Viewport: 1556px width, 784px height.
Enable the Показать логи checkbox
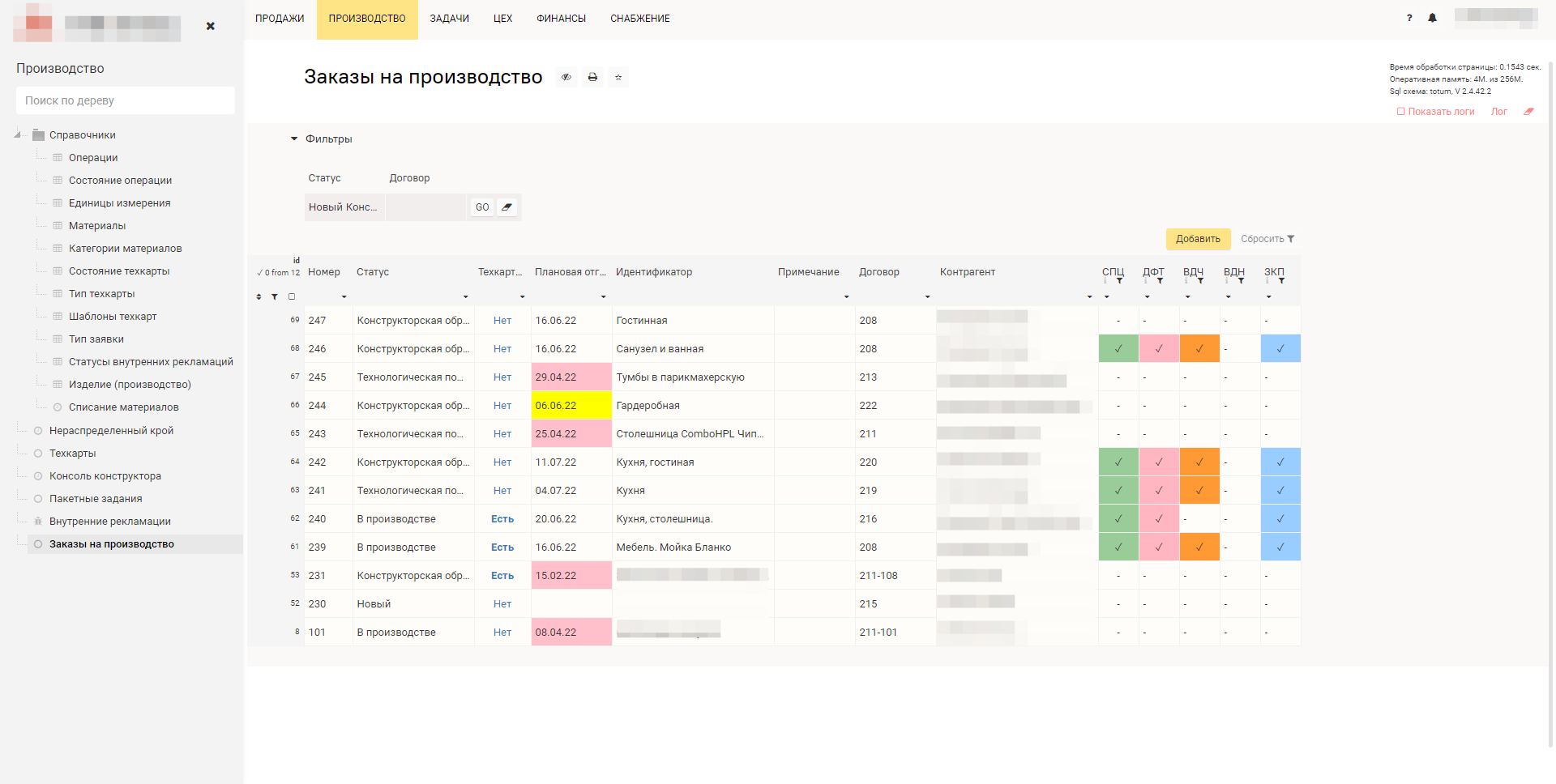click(x=1400, y=112)
